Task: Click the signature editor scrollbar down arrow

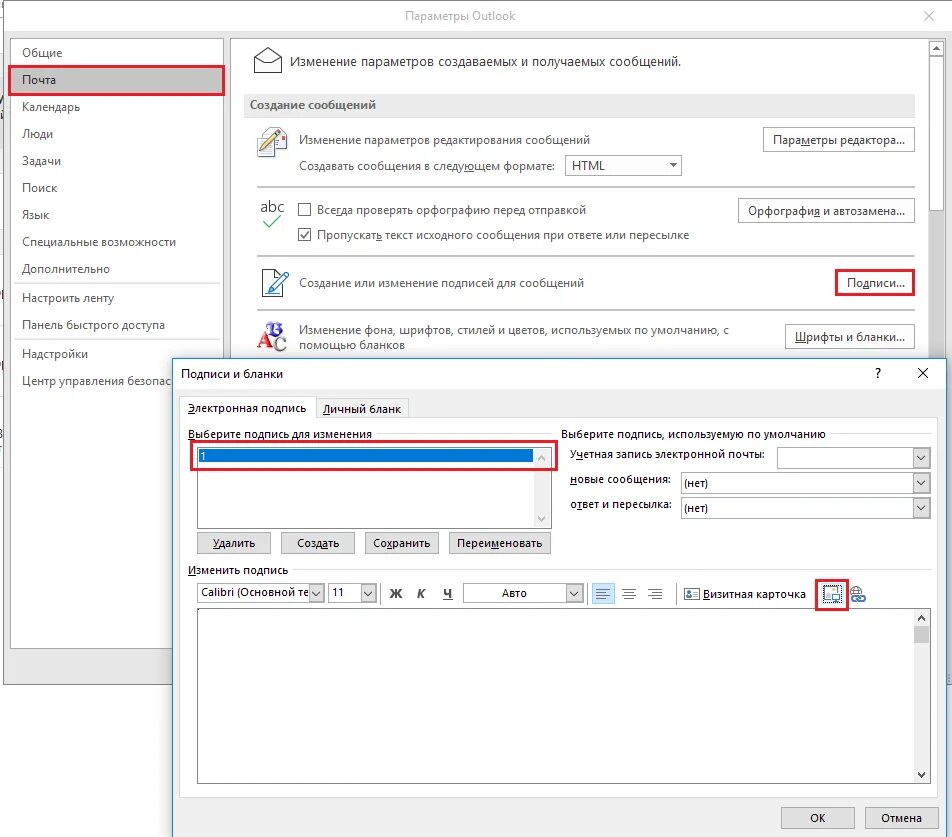Action: (x=922, y=774)
